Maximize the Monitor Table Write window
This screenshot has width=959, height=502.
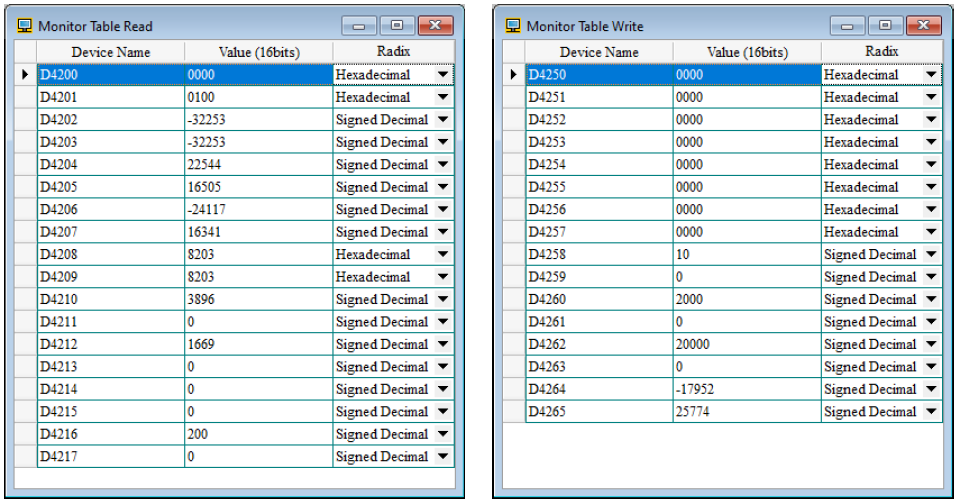tap(884, 26)
